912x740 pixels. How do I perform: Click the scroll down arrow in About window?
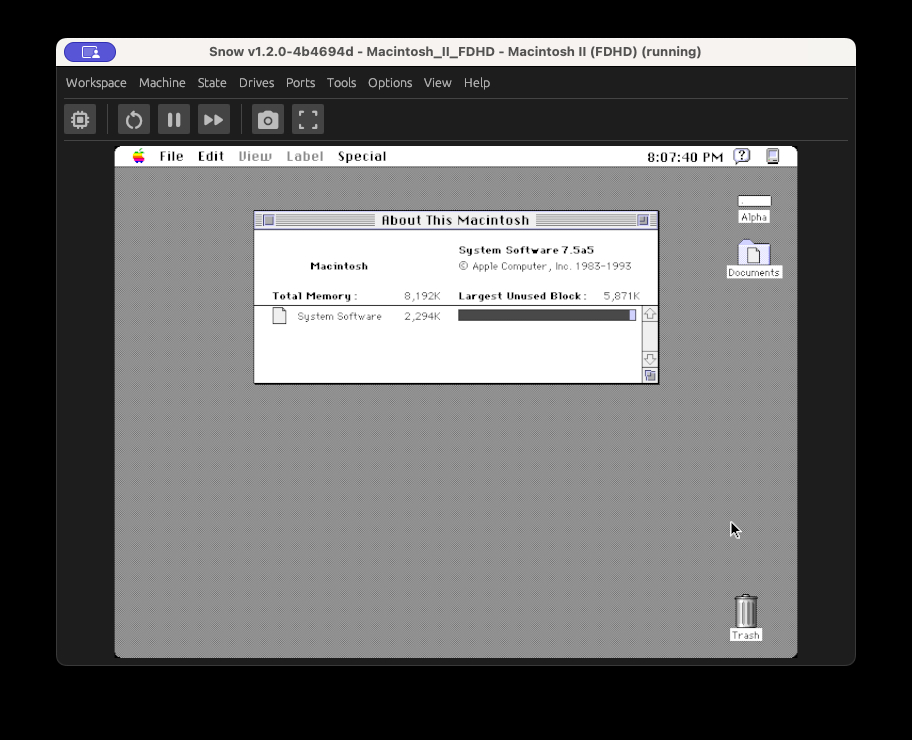click(650, 358)
